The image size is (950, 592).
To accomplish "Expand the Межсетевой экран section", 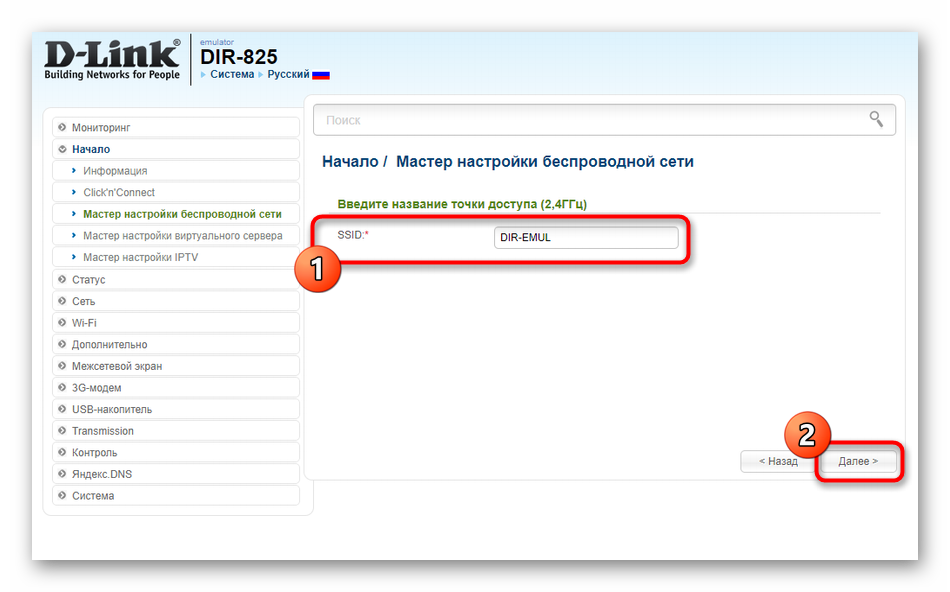I will tap(116, 366).
